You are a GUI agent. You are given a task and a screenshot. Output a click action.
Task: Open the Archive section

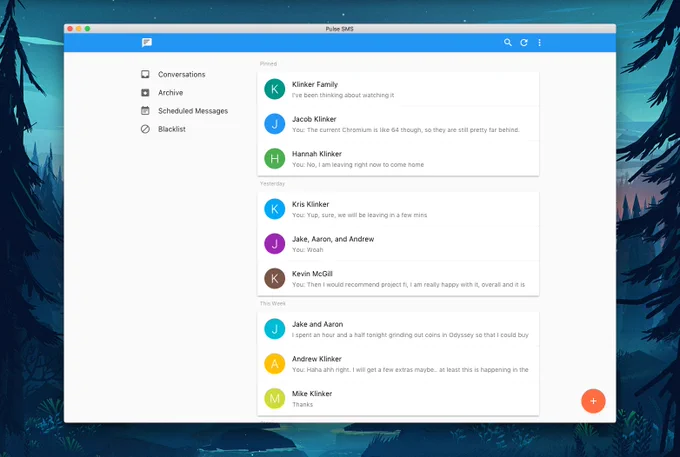point(170,92)
